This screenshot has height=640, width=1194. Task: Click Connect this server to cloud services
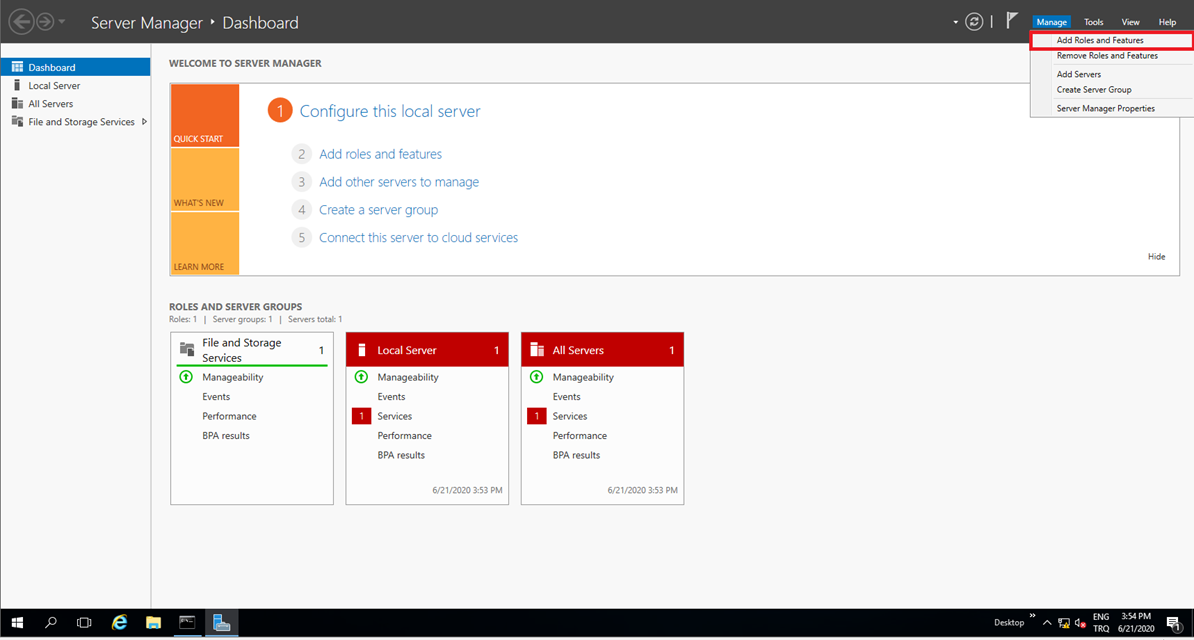(x=418, y=238)
